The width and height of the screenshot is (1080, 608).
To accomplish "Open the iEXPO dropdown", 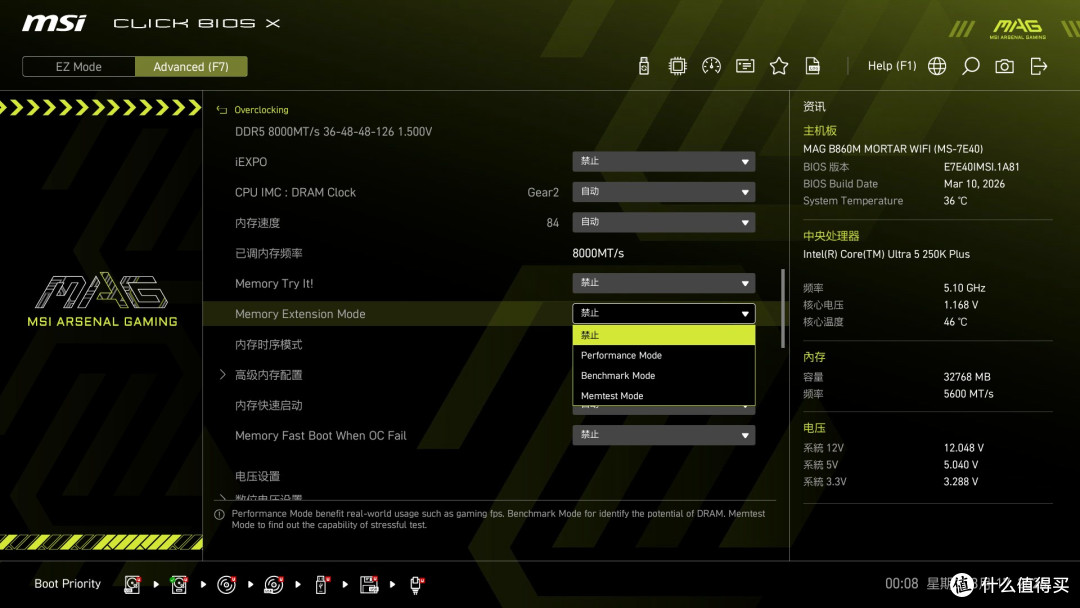I will click(x=663, y=162).
